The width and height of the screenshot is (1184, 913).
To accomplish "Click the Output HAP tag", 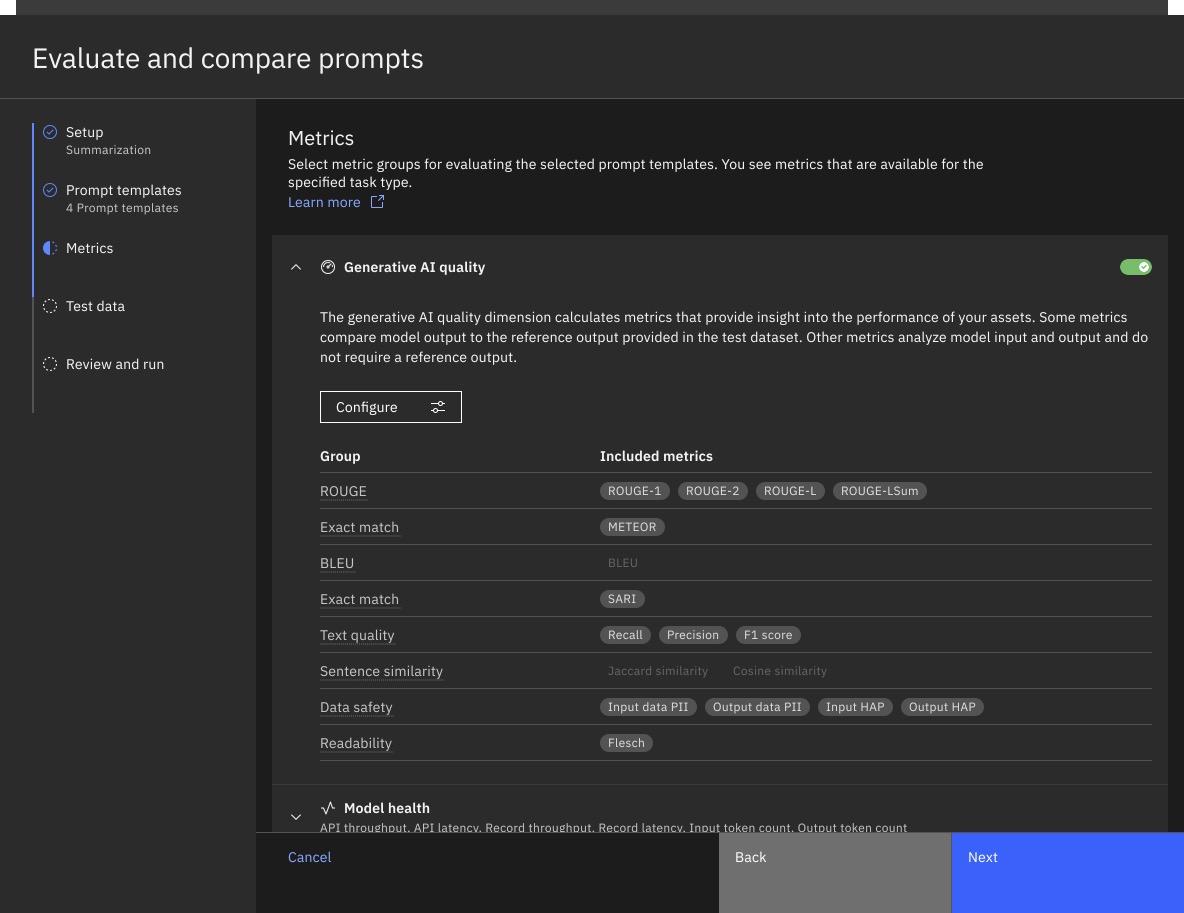I will tap(942, 708).
